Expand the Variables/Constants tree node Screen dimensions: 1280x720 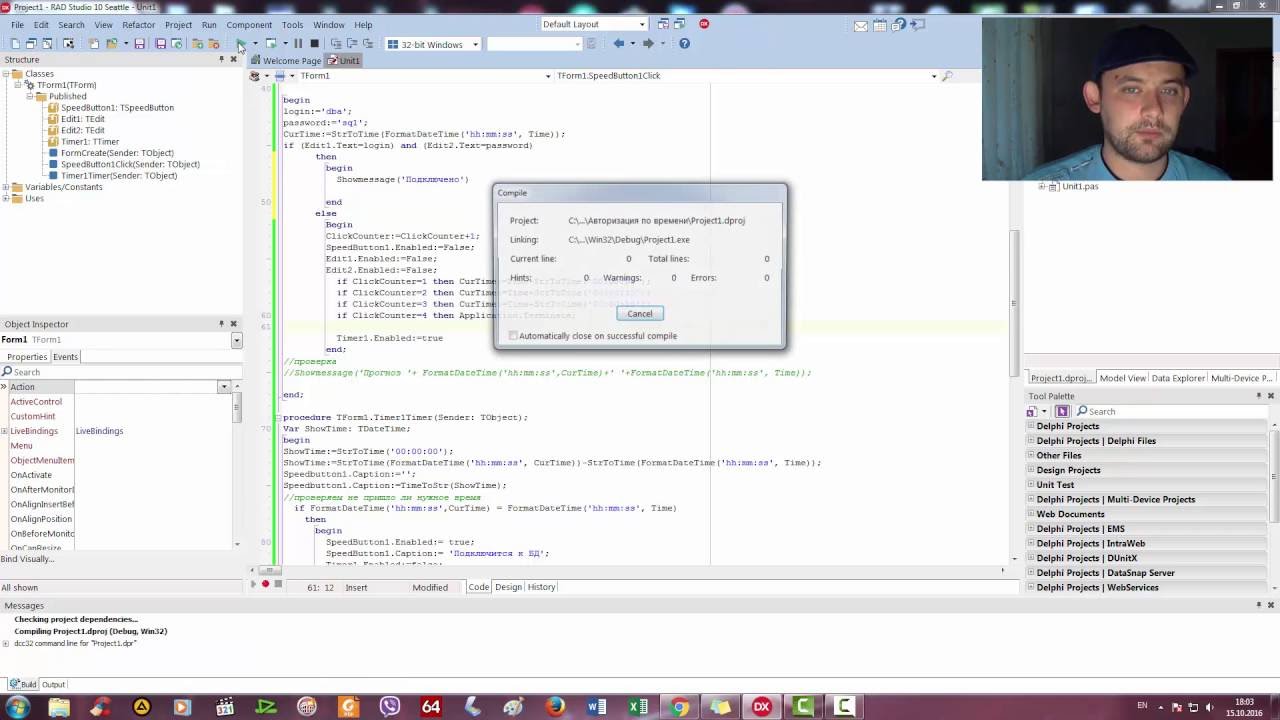6,187
